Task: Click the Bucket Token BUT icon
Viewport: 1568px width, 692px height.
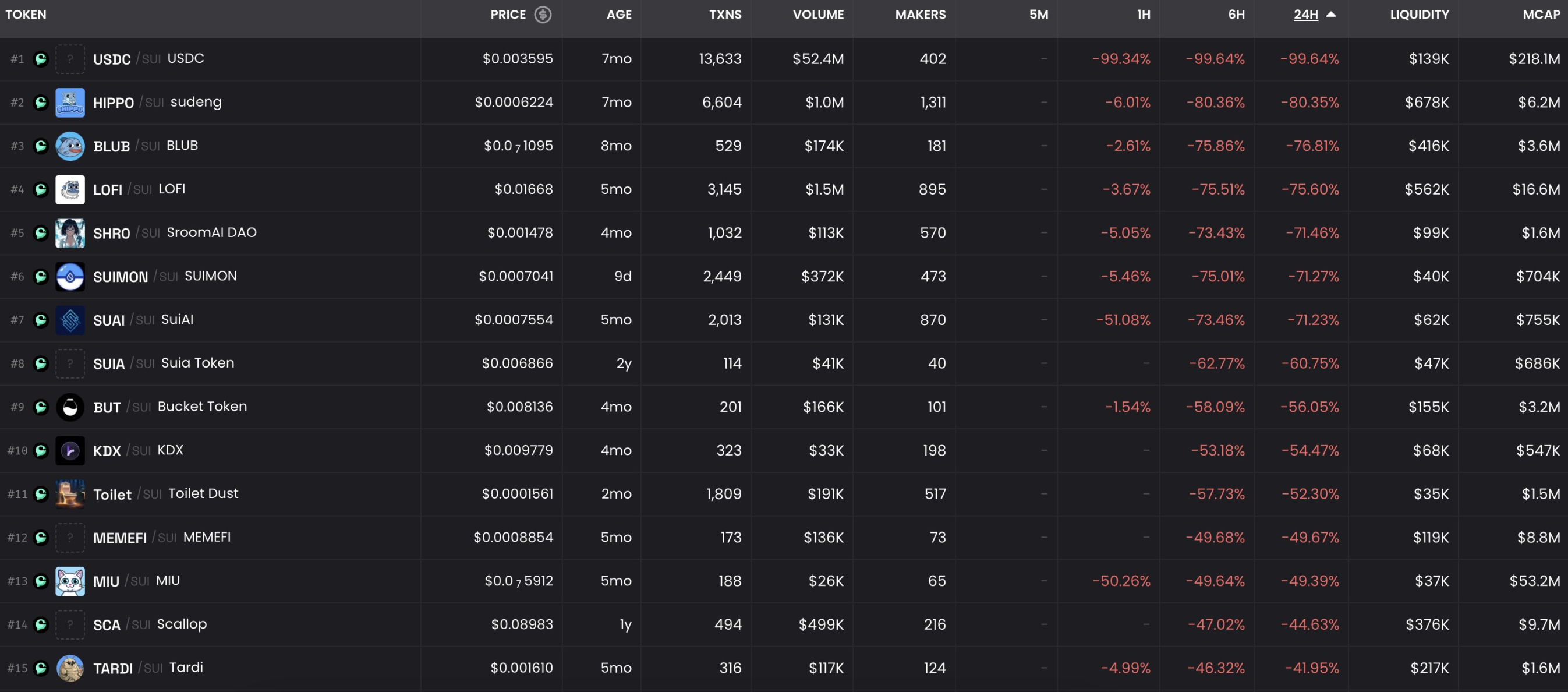Action: [x=70, y=407]
